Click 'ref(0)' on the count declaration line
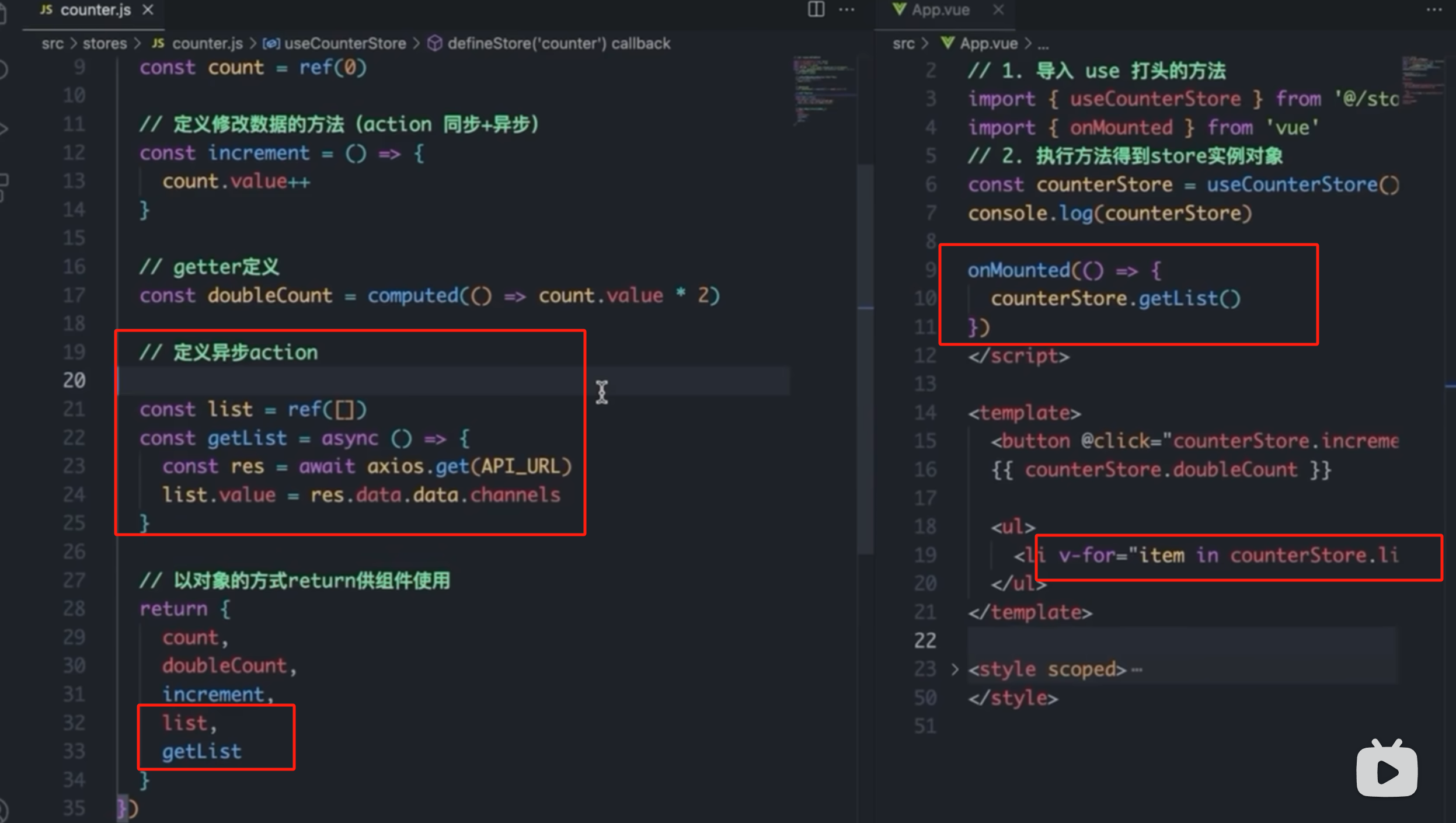The height and width of the screenshot is (823, 1456). coord(333,68)
